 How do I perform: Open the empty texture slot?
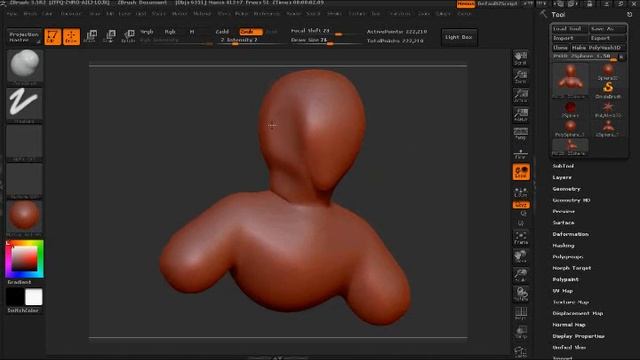pyautogui.click(x=25, y=181)
